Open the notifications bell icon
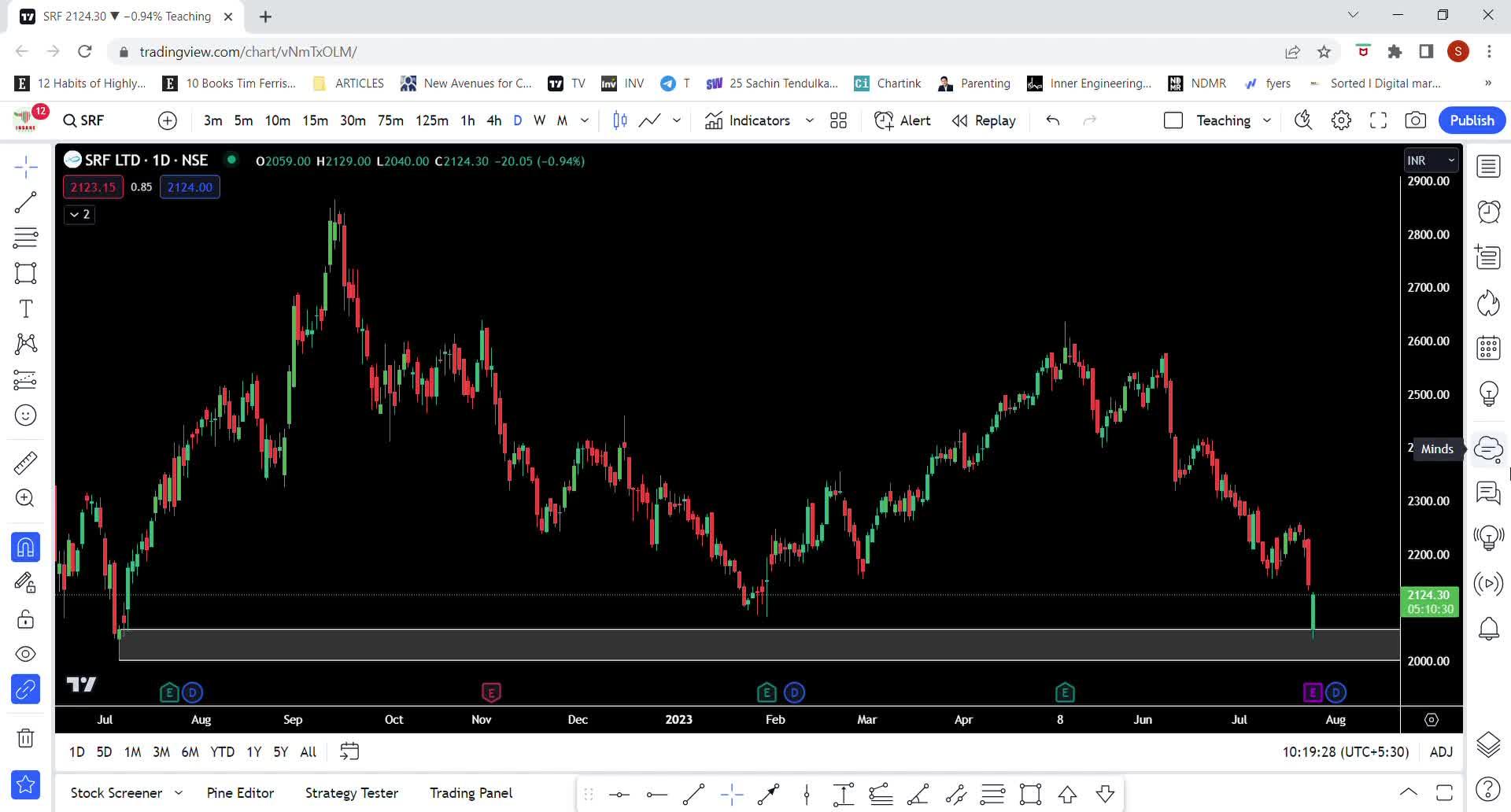 [1488, 629]
